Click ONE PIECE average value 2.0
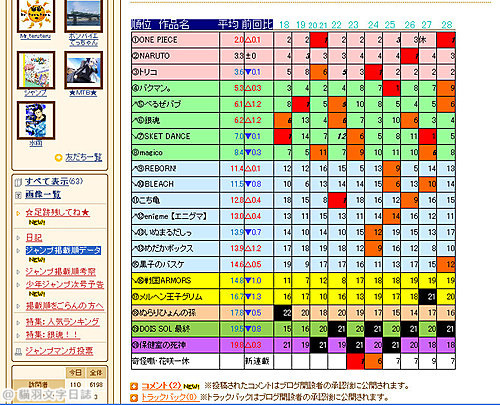This screenshot has width=500, height=405. [x=238, y=40]
